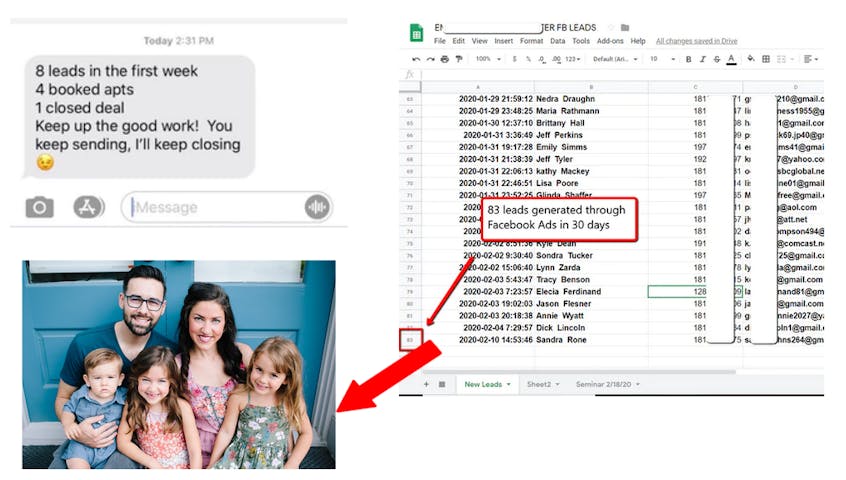Open the text color picker
846x480 pixels.
pyautogui.click(x=731, y=60)
